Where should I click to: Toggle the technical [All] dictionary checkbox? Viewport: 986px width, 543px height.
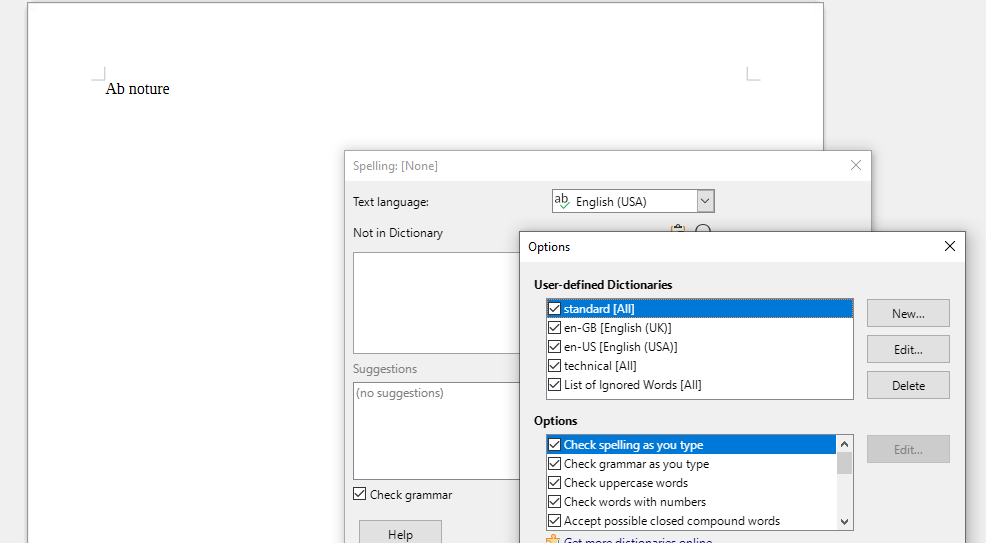(x=554, y=365)
